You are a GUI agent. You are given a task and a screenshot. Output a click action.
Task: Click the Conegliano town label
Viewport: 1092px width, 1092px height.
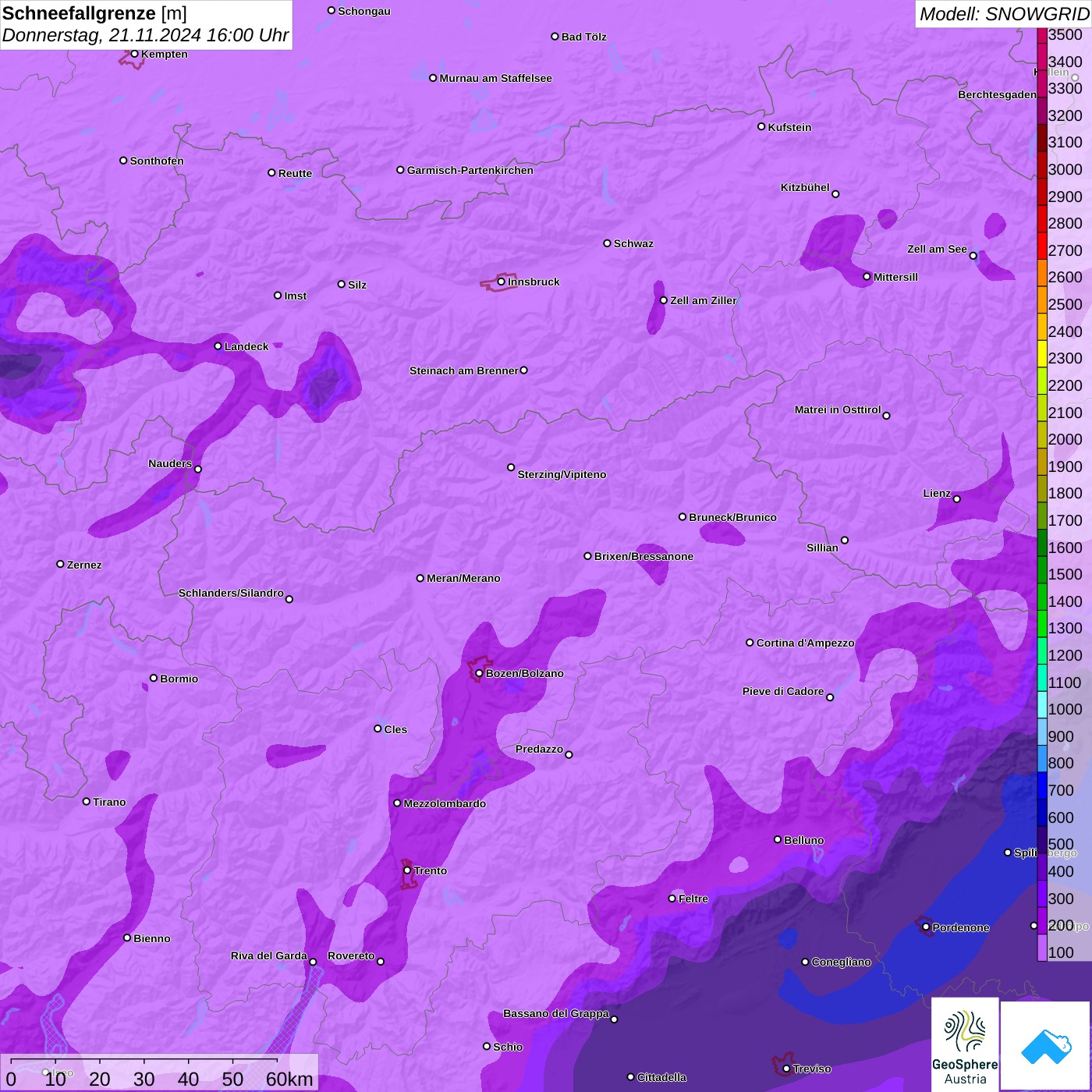pyautogui.click(x=841, y=962)
